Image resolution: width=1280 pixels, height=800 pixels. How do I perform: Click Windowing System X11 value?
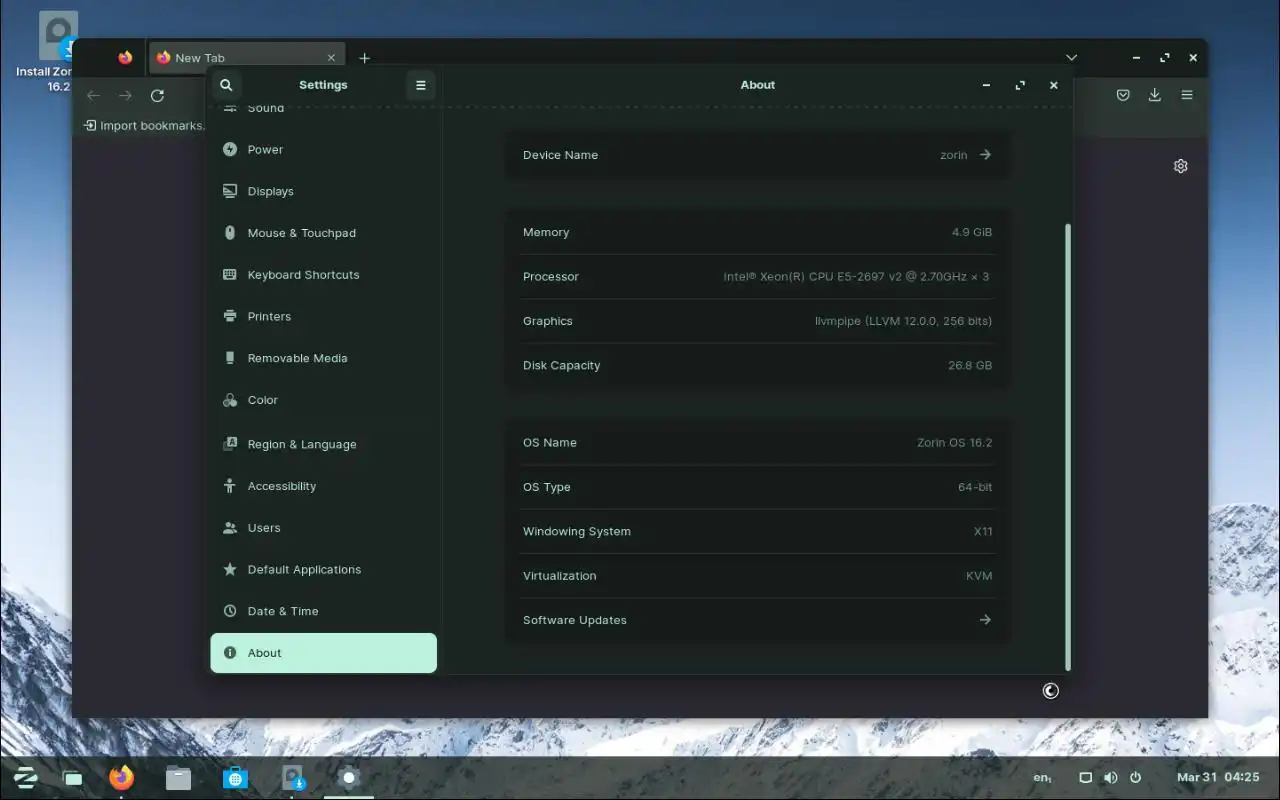[983, 532]
